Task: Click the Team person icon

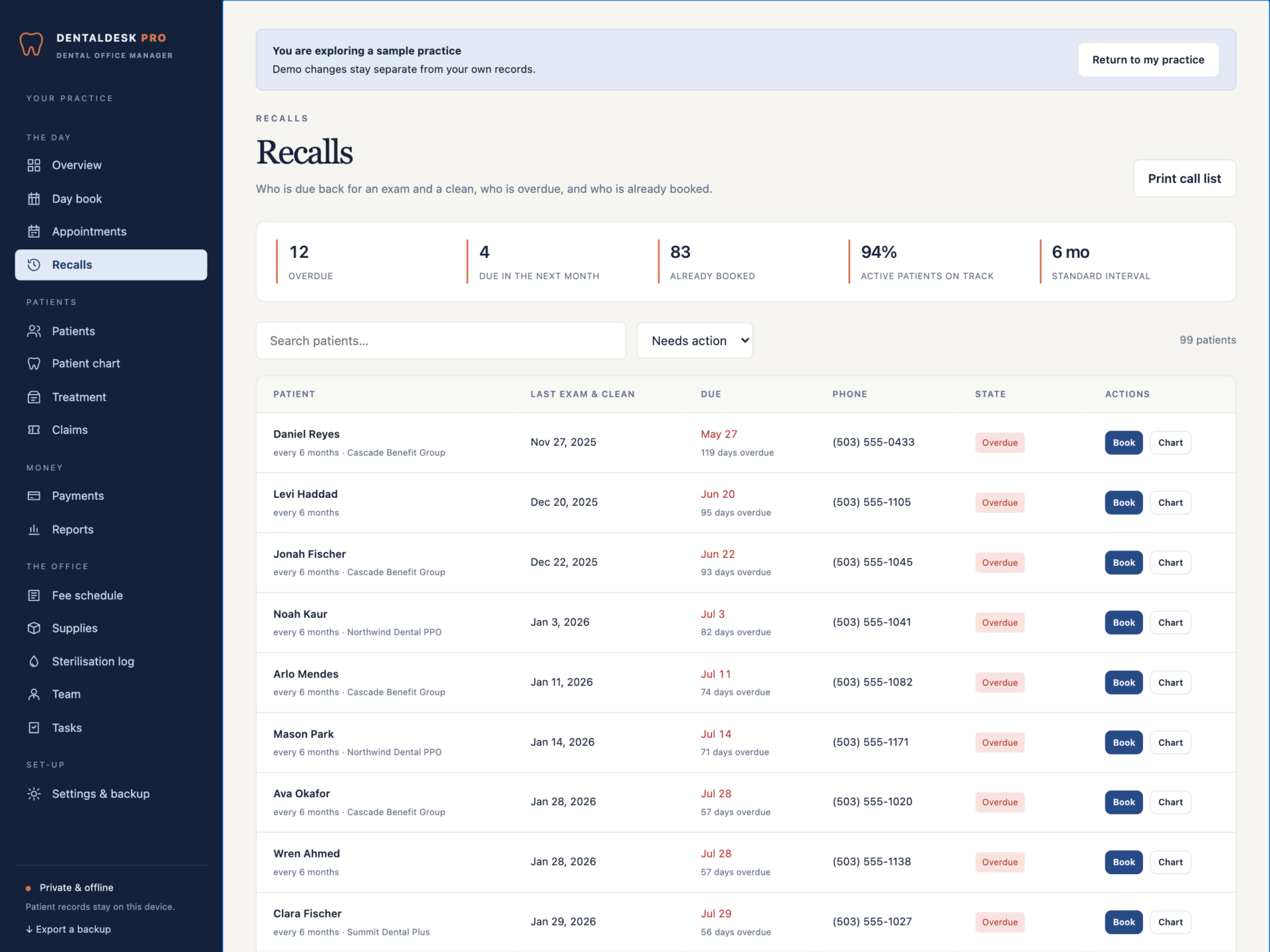Action: click(34, 694)
